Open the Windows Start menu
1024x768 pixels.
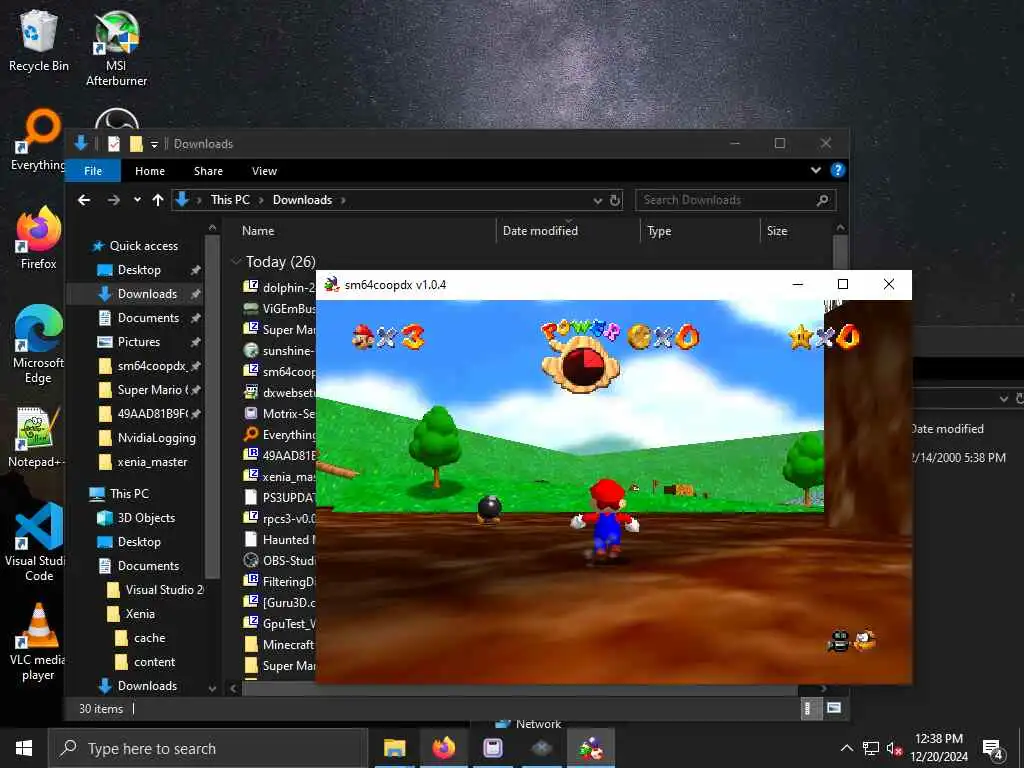[24, 748]
